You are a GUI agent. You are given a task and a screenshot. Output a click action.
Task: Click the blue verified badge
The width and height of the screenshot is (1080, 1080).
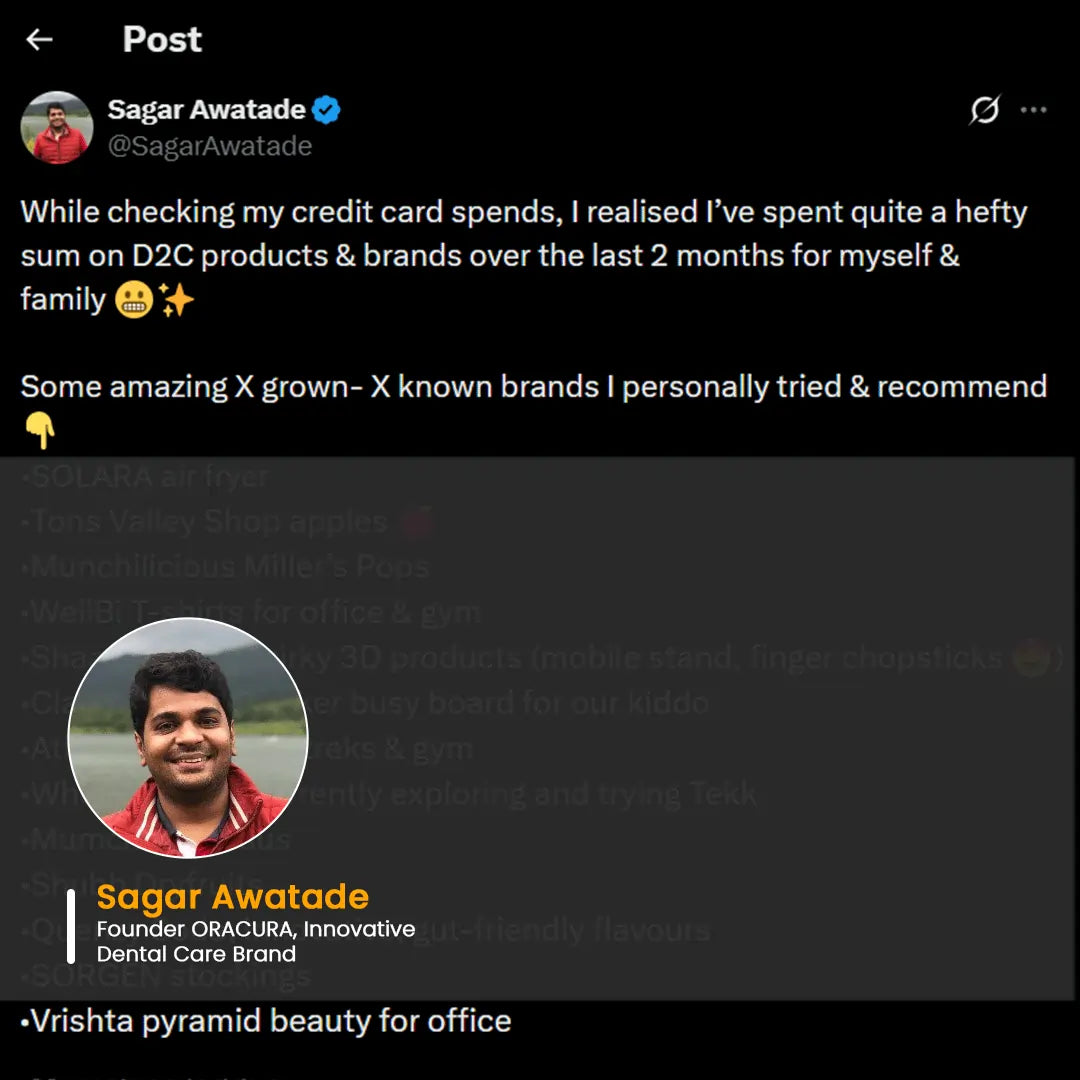326,110
